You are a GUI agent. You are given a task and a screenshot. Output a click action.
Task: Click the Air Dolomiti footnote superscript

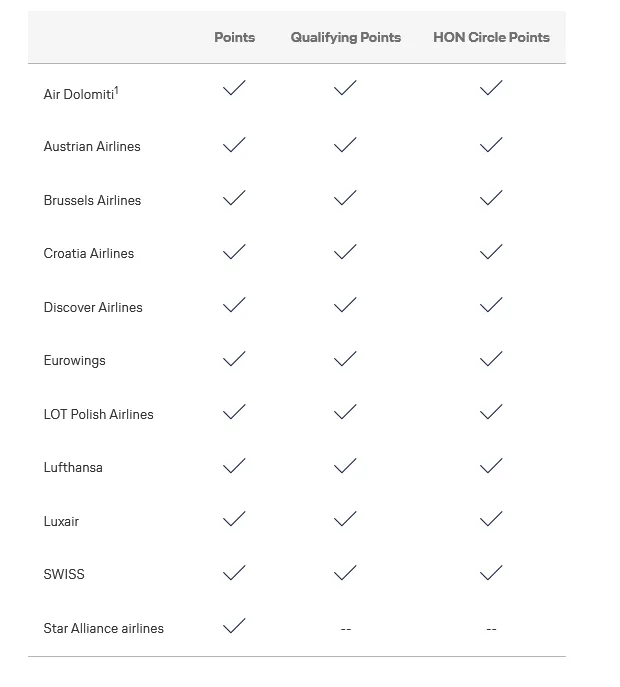[116, 90]
